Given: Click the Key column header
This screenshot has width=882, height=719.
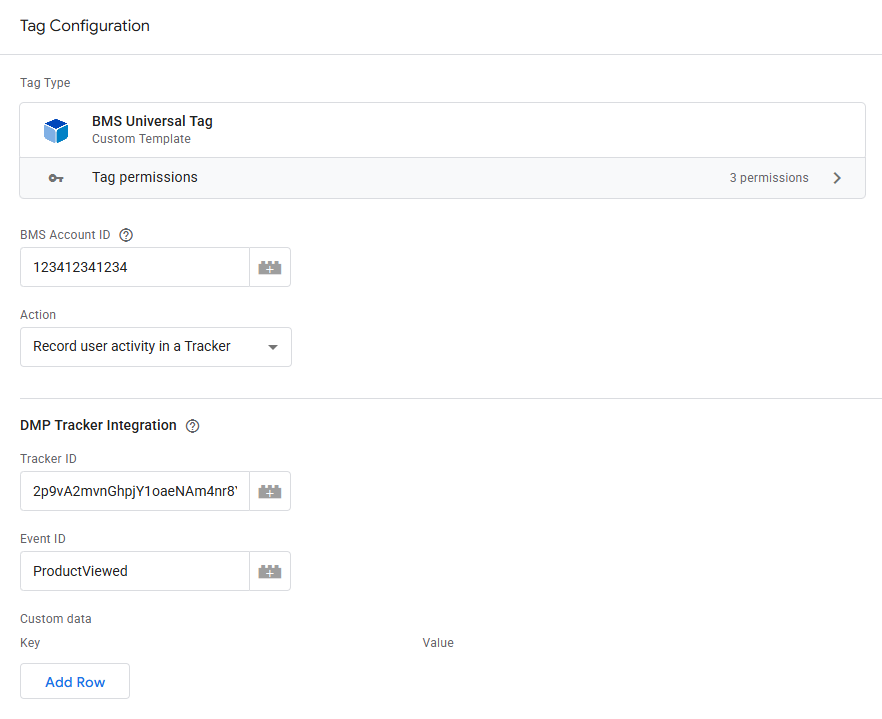Looking at the screenshot, I should pyautogui.click(x=30, y=643).
